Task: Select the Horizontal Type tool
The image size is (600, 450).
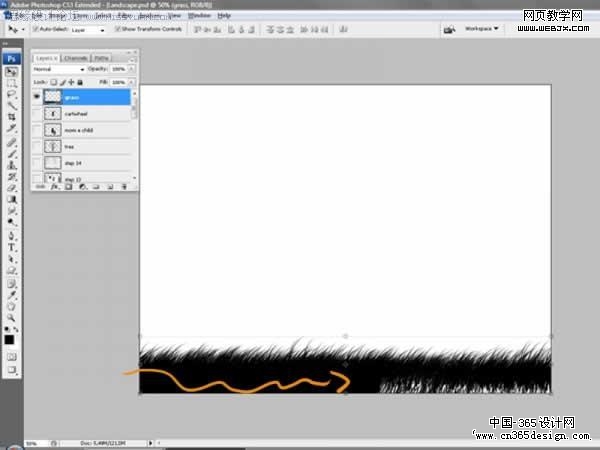Action: 11,248
